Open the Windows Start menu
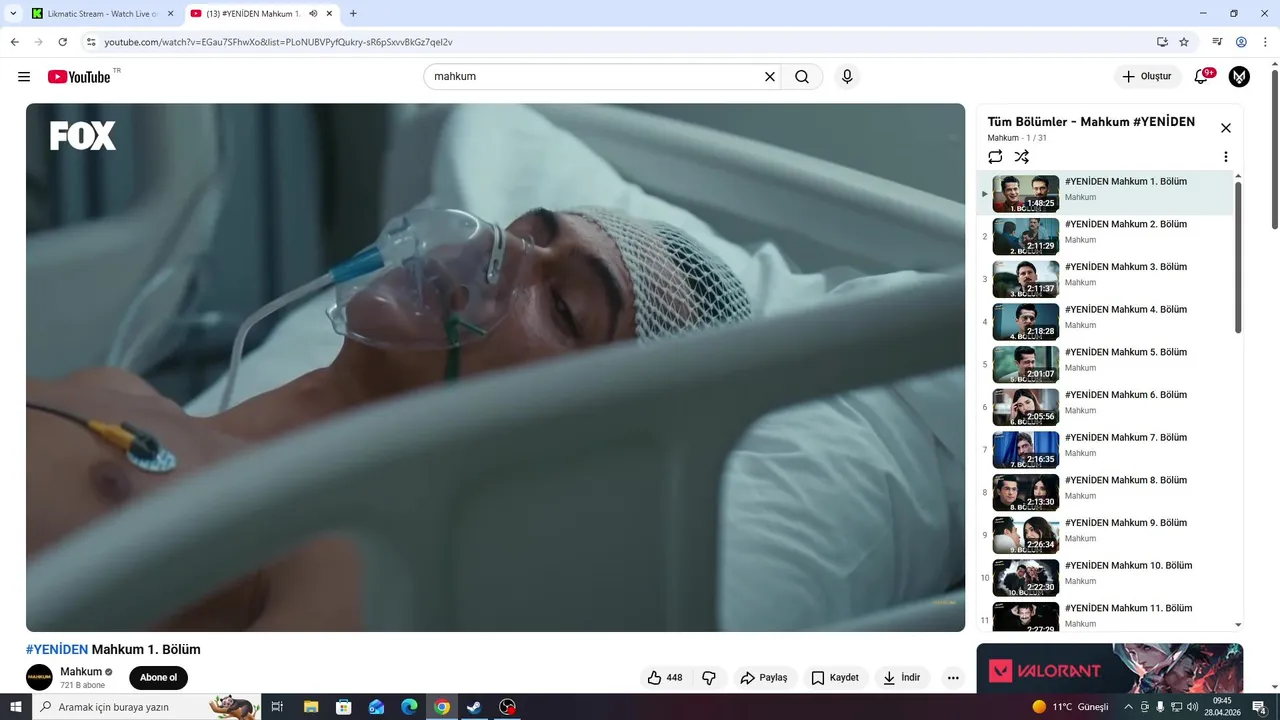The width and height of the screenshot is (1280, 720). (16, 707)
